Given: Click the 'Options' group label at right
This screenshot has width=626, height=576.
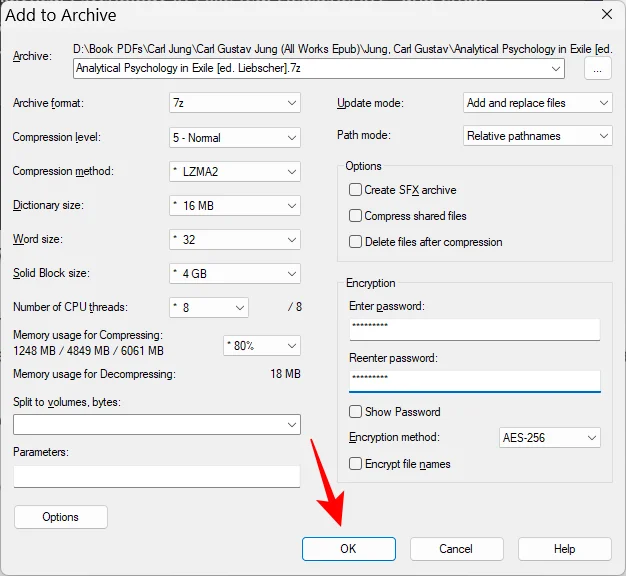Looking at the screenshot, I should [363, 166].
